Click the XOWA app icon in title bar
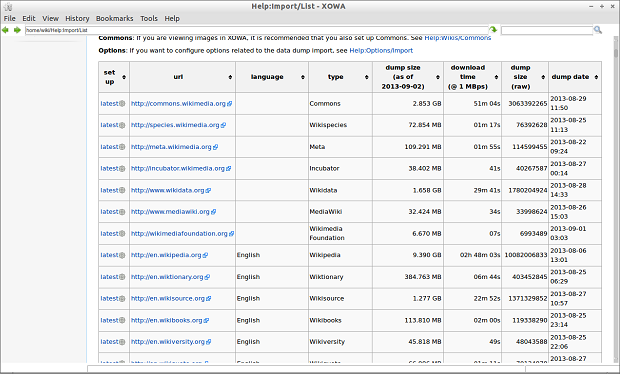 8,7
